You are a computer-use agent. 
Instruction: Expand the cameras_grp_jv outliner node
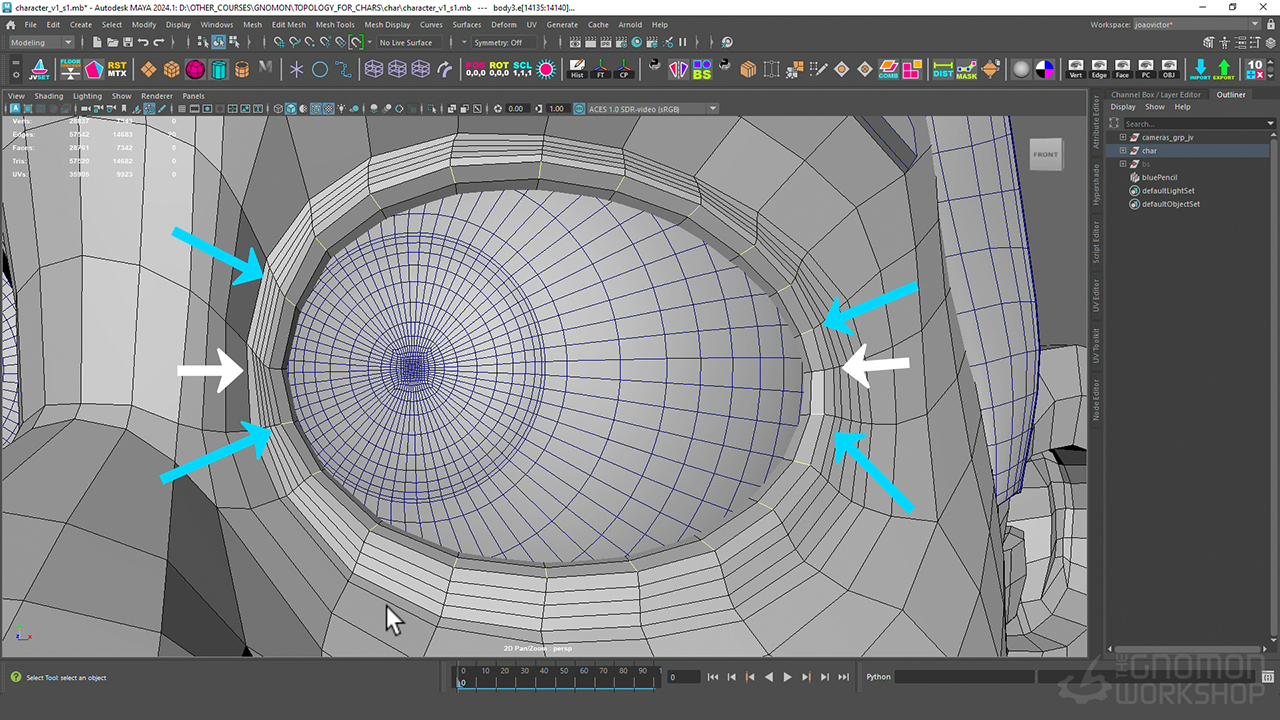click(1123, 137)
